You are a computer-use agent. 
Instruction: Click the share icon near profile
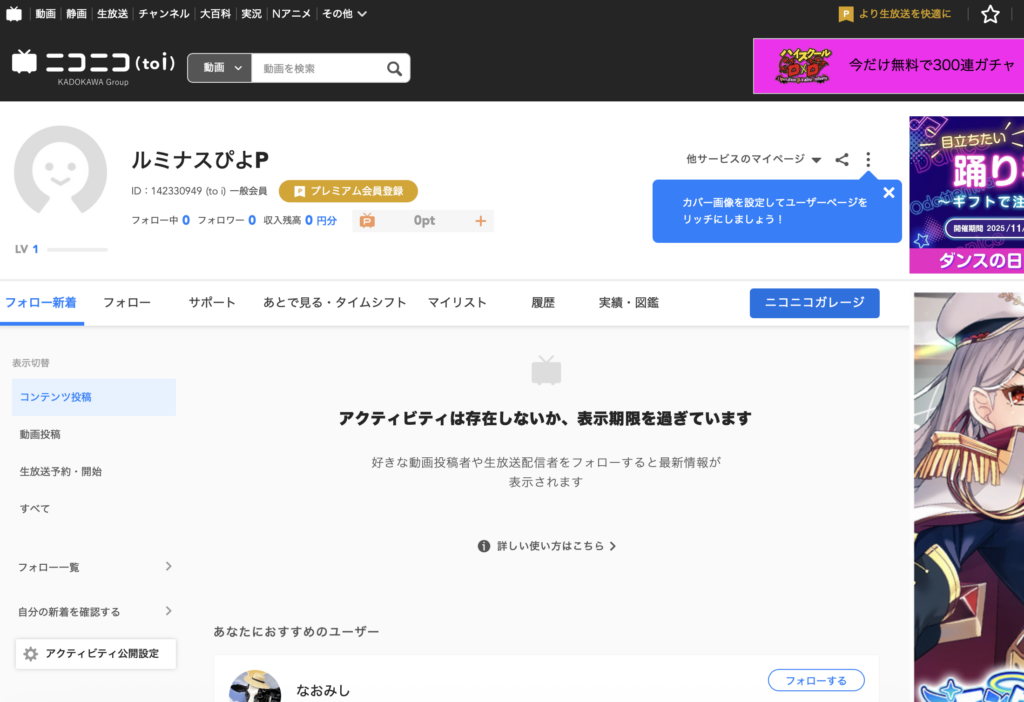(842, 159)
